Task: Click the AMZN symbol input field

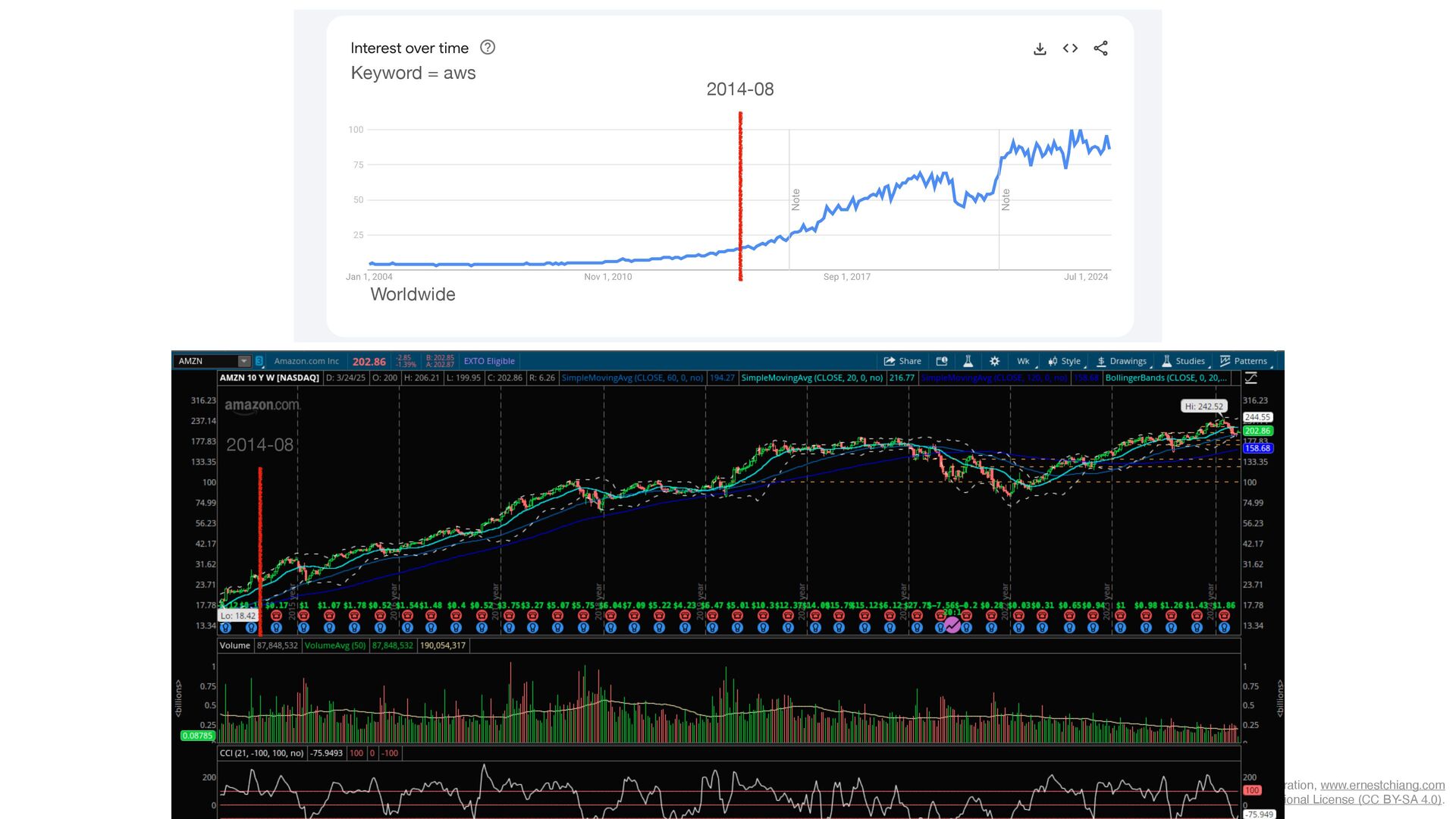Action: (206, 361)
